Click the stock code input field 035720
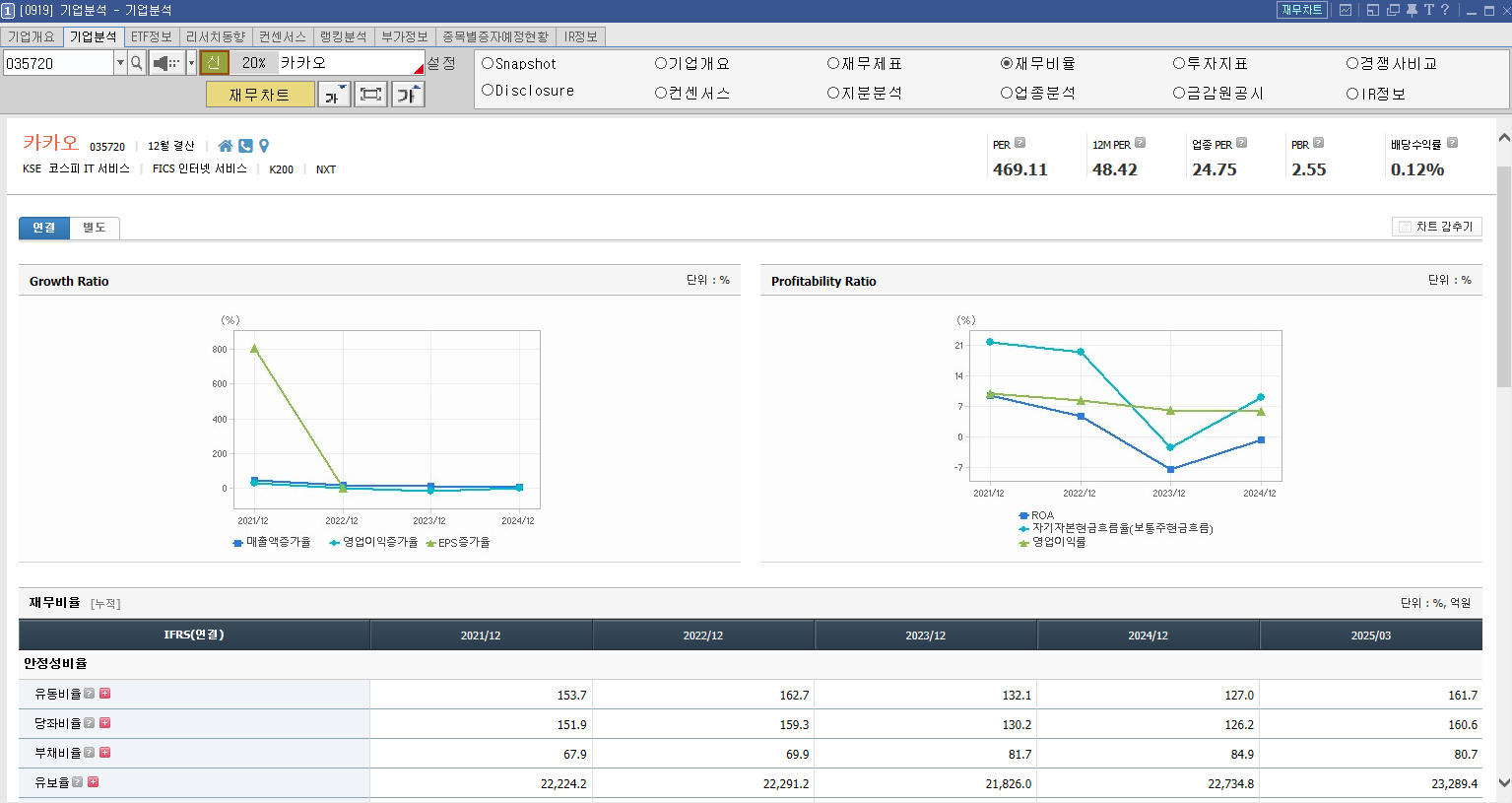The image size is (1512, 803). pos(59,63)
